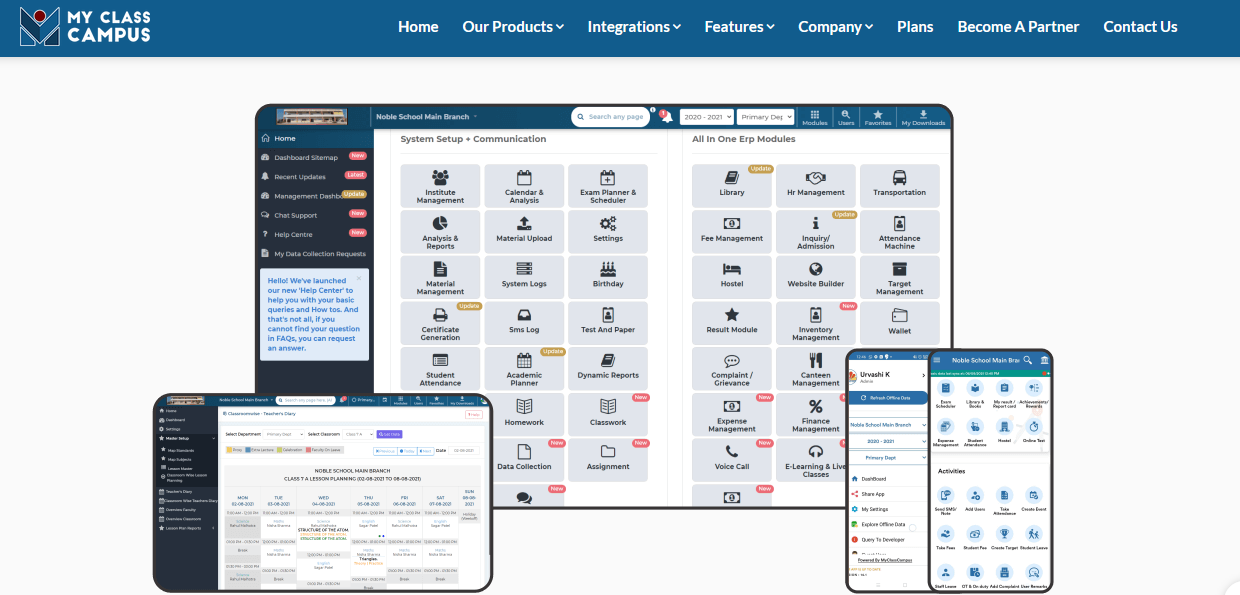Open My Data Collection Requests in sidebar
The width and height of the screenshot is (1240, 595).
314,253
